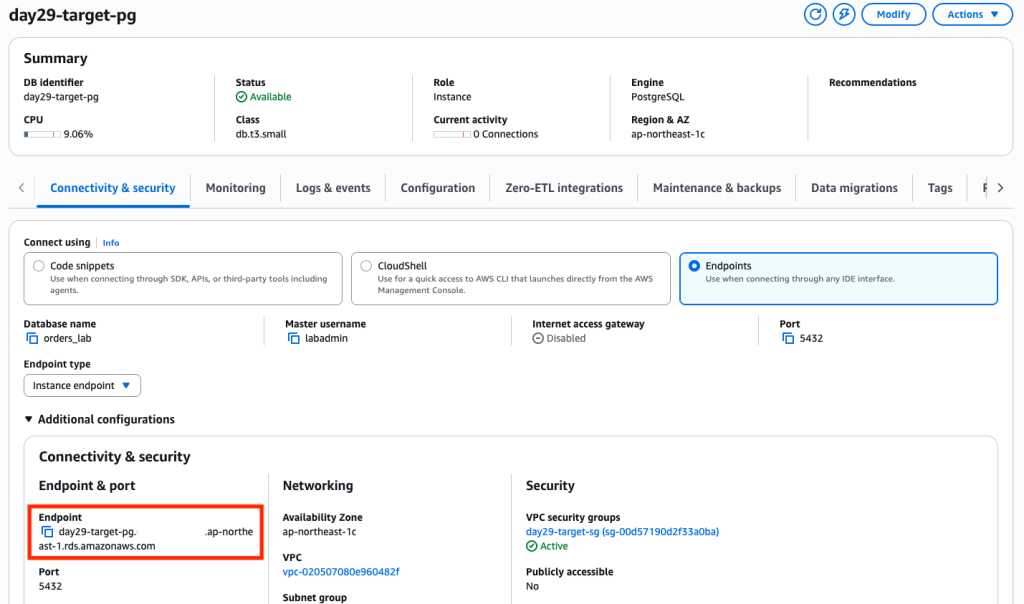This screenshot has height=604, width=1024.
Task: Open the day29-target-sg security group link
Action: (x=622, y=532)
